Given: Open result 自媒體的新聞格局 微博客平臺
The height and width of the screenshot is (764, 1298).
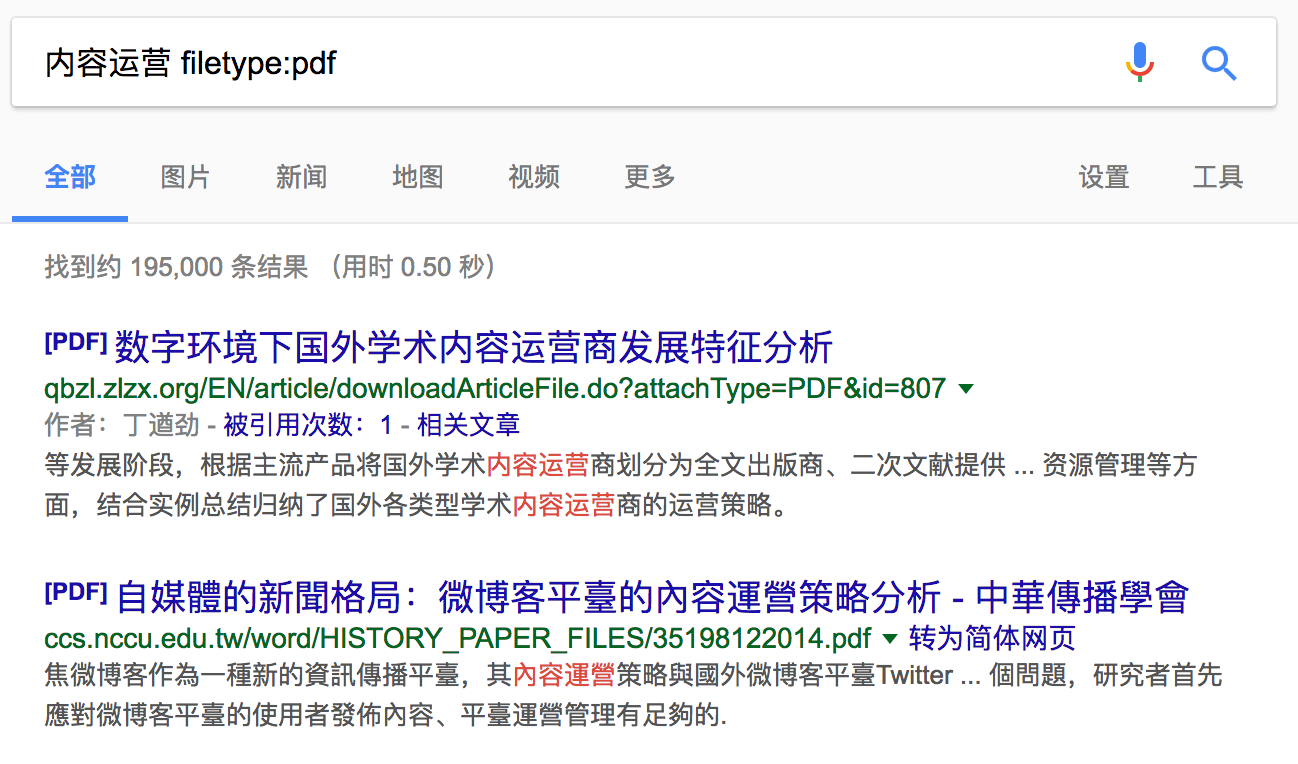Looking at the screenshot, I should (653, 598).
